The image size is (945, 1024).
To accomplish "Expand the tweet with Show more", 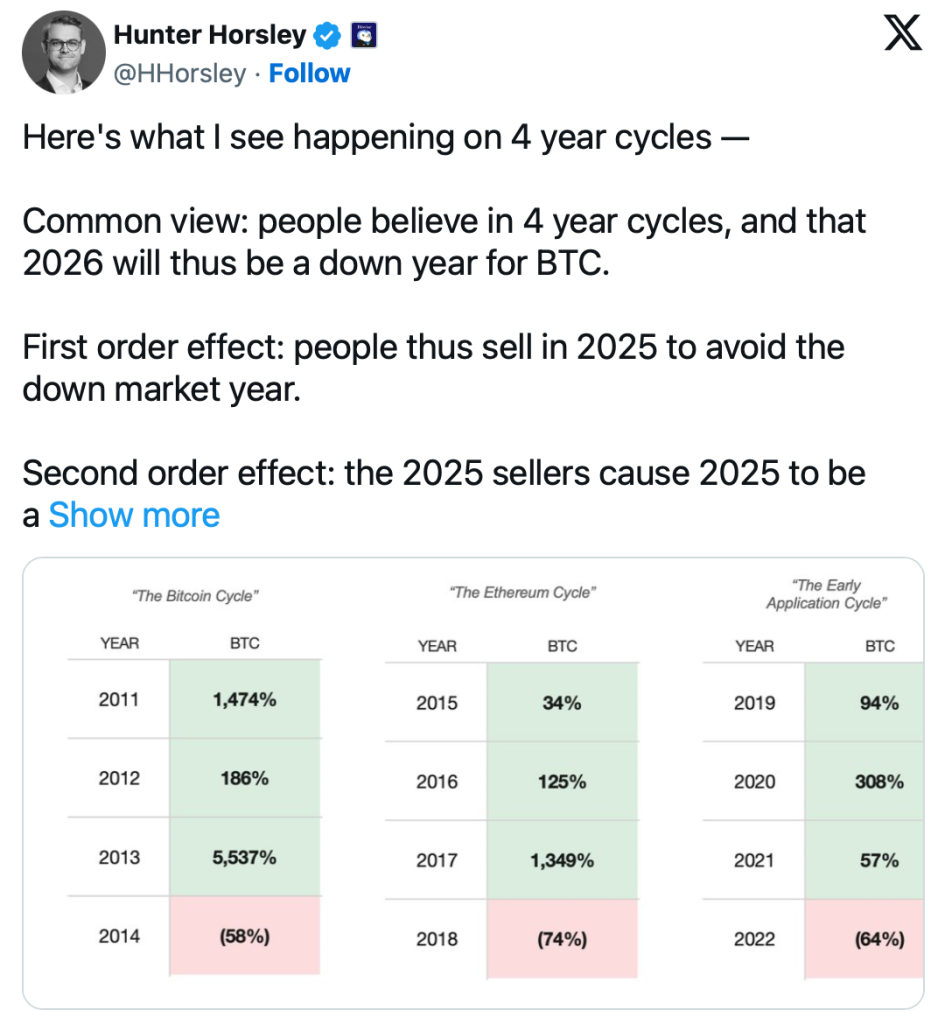I will point(134,515).
